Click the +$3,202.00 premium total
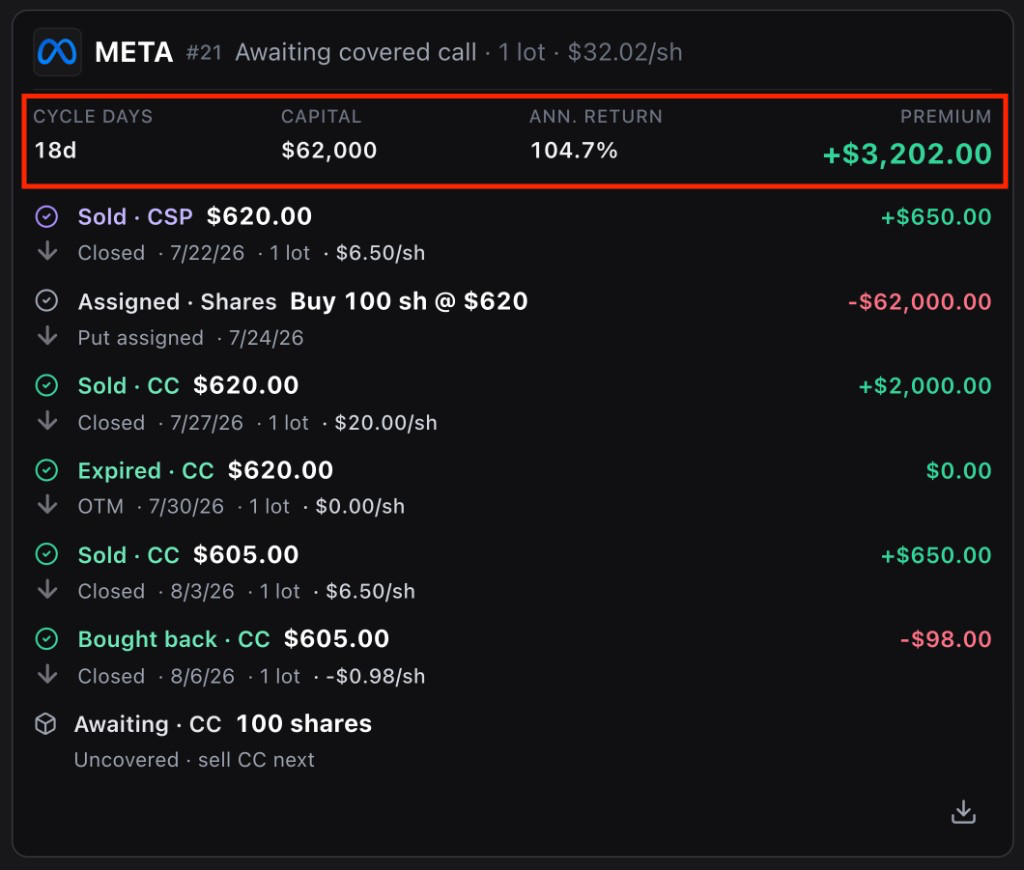 907,155
